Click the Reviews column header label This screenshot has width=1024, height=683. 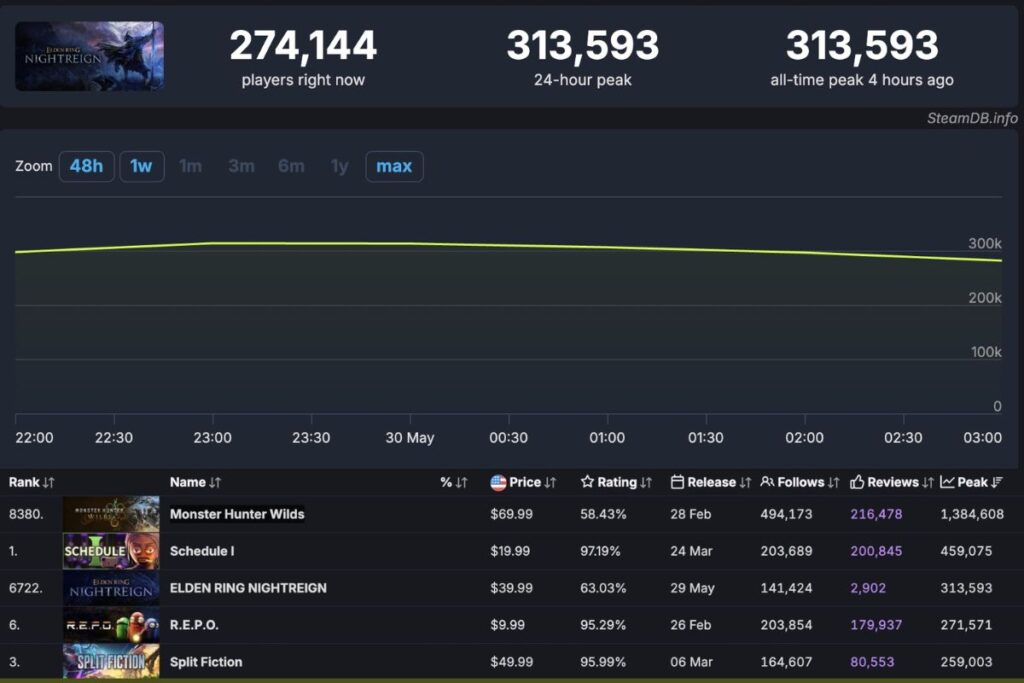click(893, 483)
